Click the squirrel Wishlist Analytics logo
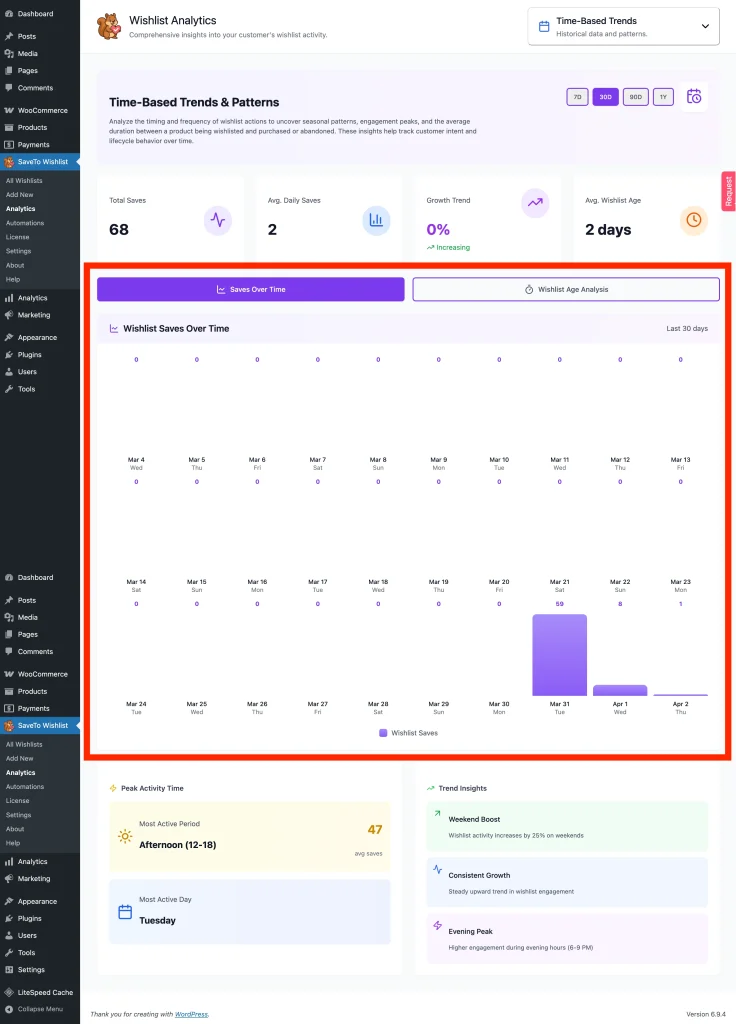 tap(108, 27)
